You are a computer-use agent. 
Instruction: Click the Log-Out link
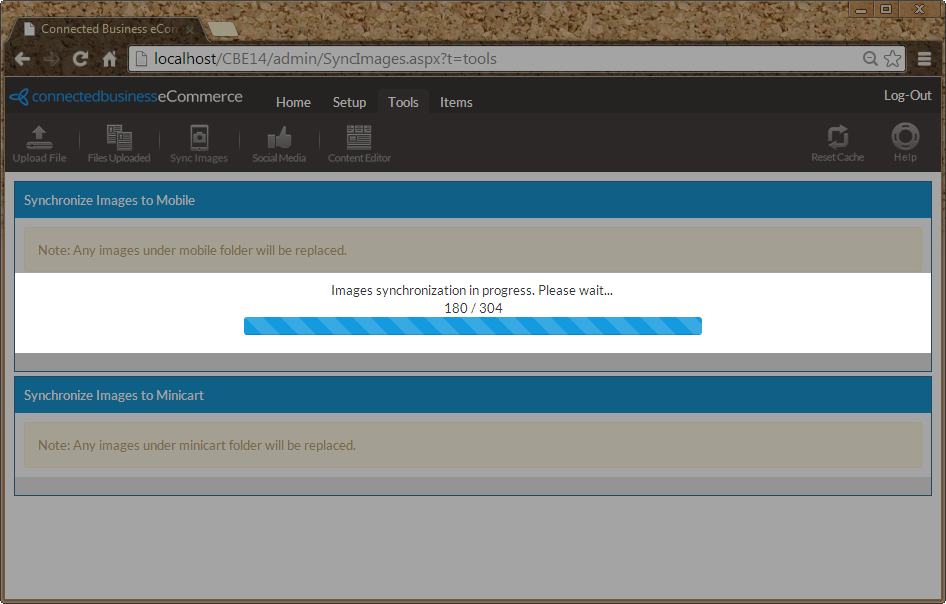pyautogui.click(x=907, y=96)
